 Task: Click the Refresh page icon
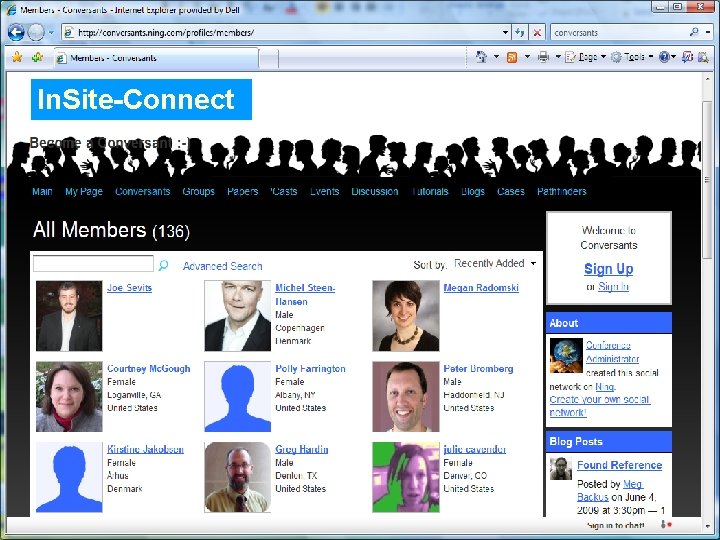click(x=519, y=33)
